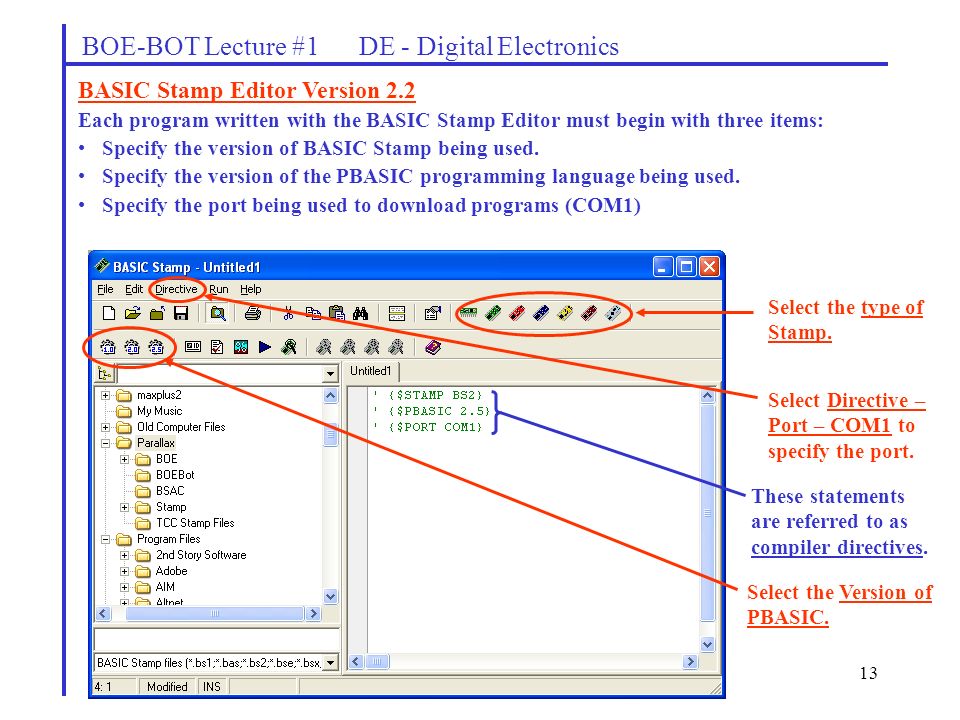This screenshot has height=720, width=960.
Task: Choose the PBASIC 1.0 language icon
Action: pyautogui.click(x=108, y=348)
